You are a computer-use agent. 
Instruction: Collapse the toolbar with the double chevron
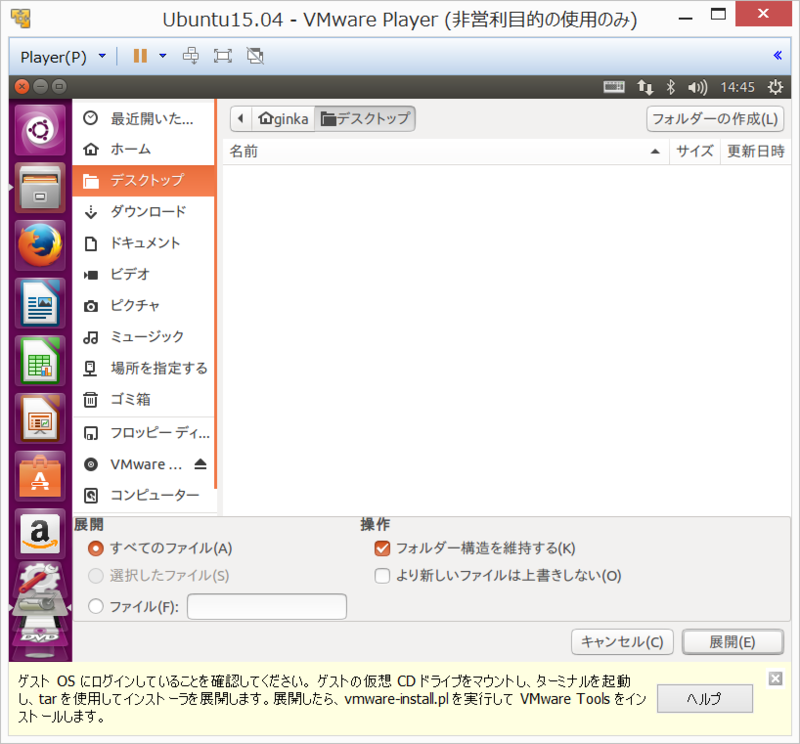778,55
